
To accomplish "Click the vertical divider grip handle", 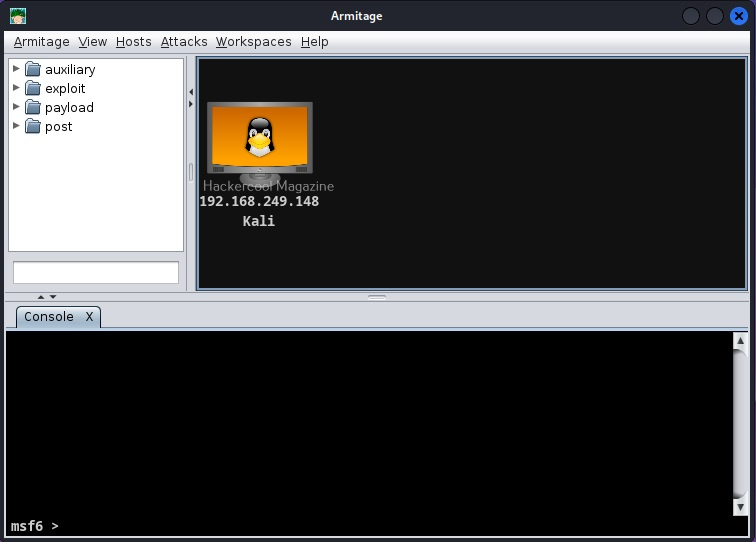I will click(x=191, y=173).
